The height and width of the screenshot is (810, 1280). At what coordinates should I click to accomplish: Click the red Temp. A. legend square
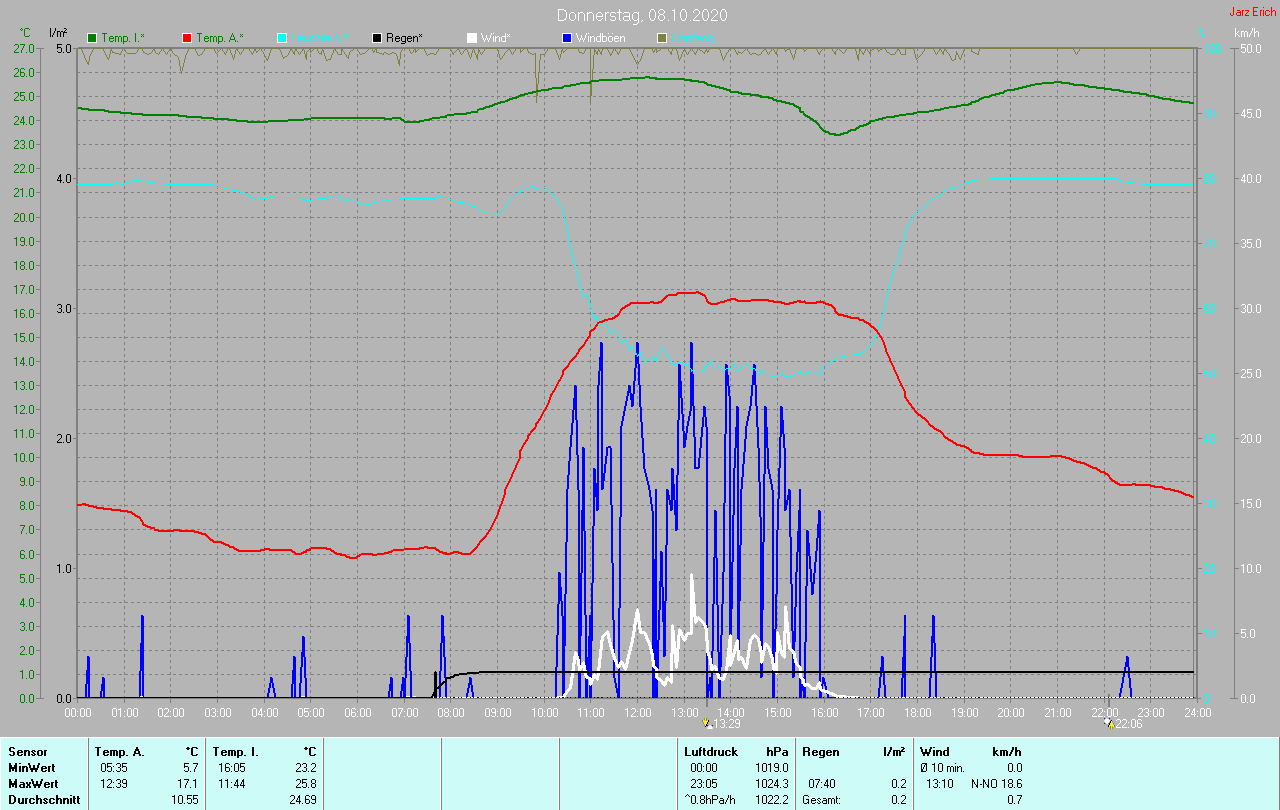coord(187,38)
